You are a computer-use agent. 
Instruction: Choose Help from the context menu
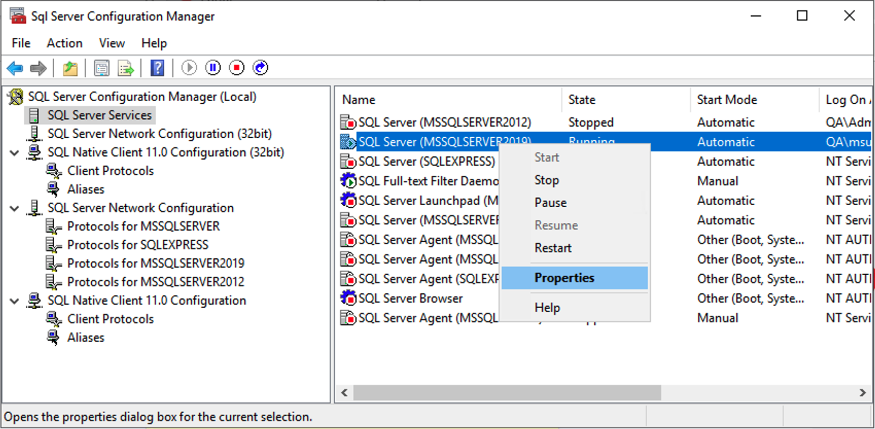click(575, 307)
